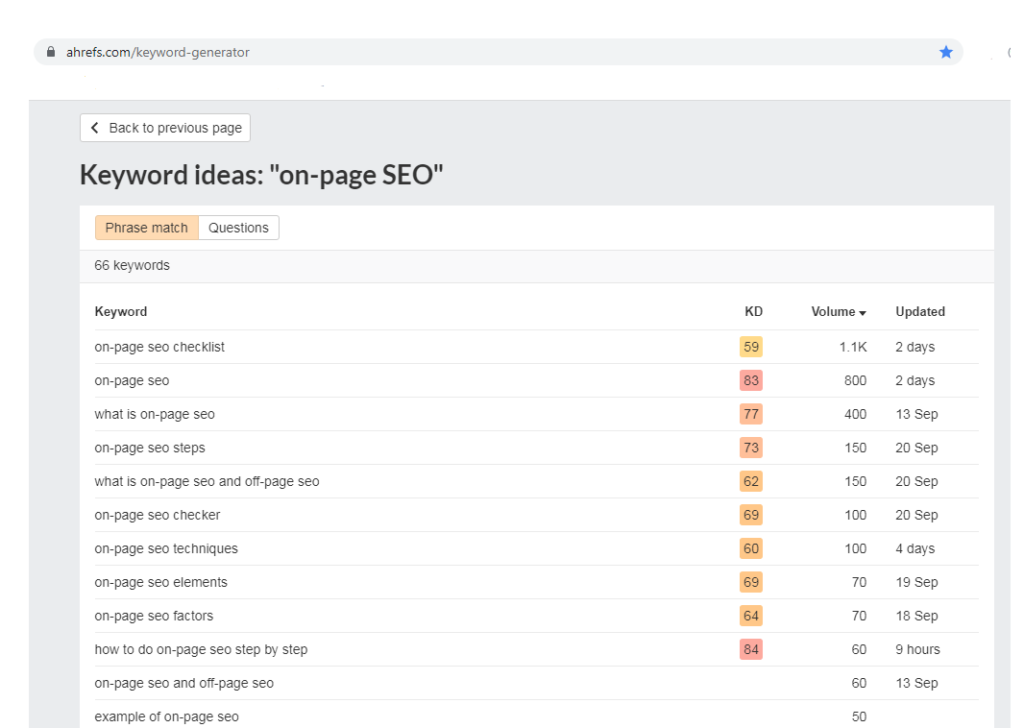The width and height of the screenshot is (1024, 728).
Task: Select the keyword 'on-page seo checker'
Action: click(x=160, y=514)
